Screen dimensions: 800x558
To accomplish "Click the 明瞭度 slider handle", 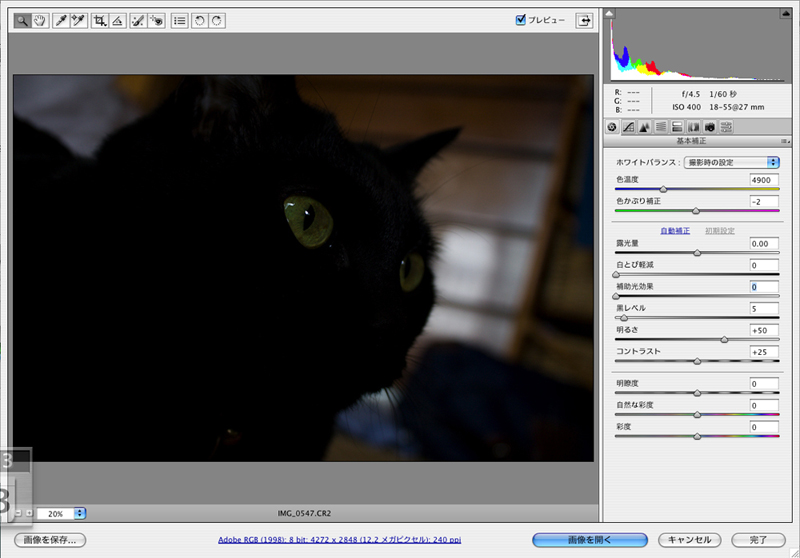I will point(697,393).
